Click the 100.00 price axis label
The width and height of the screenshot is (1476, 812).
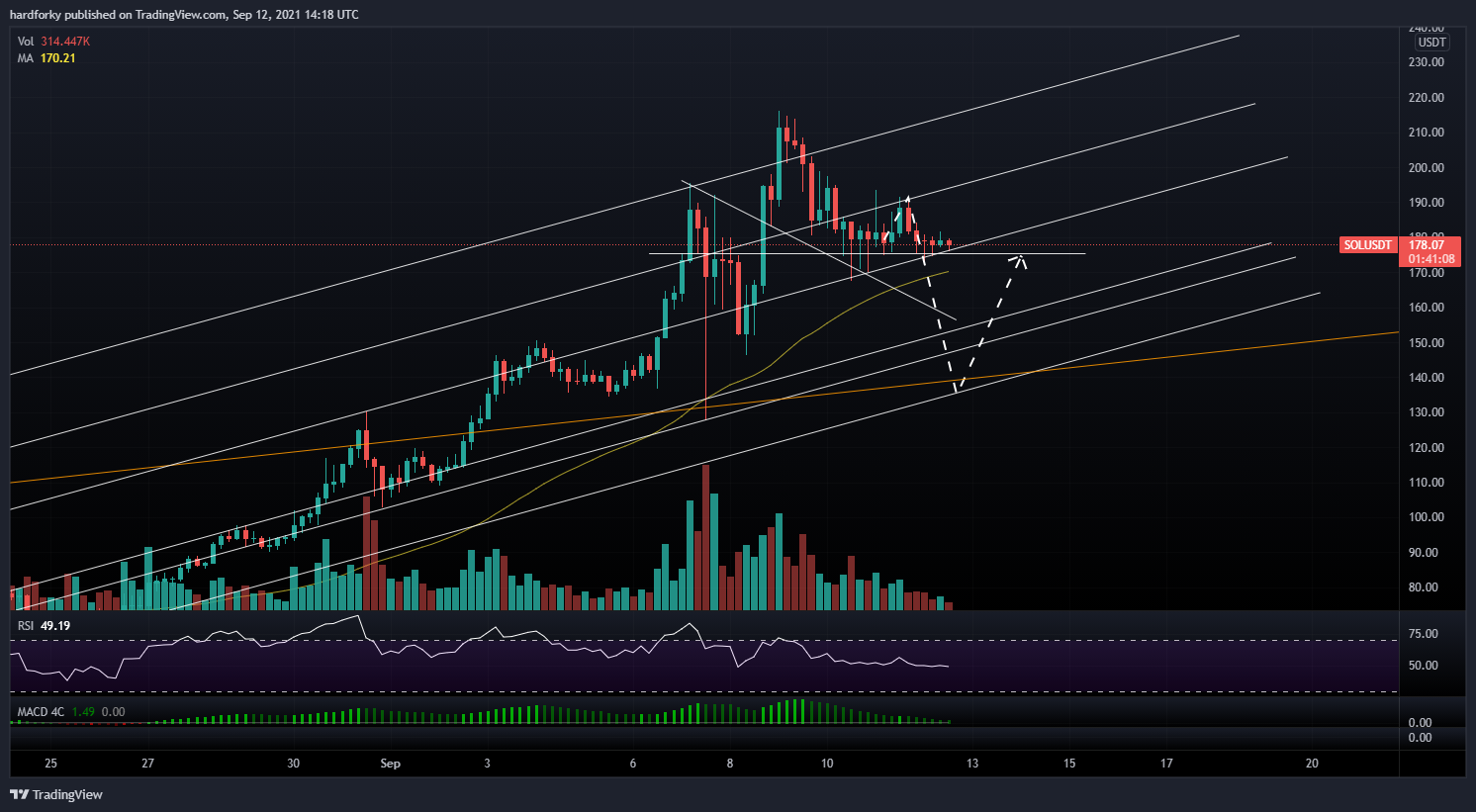pyautogui.click(x=1426, y=517)
